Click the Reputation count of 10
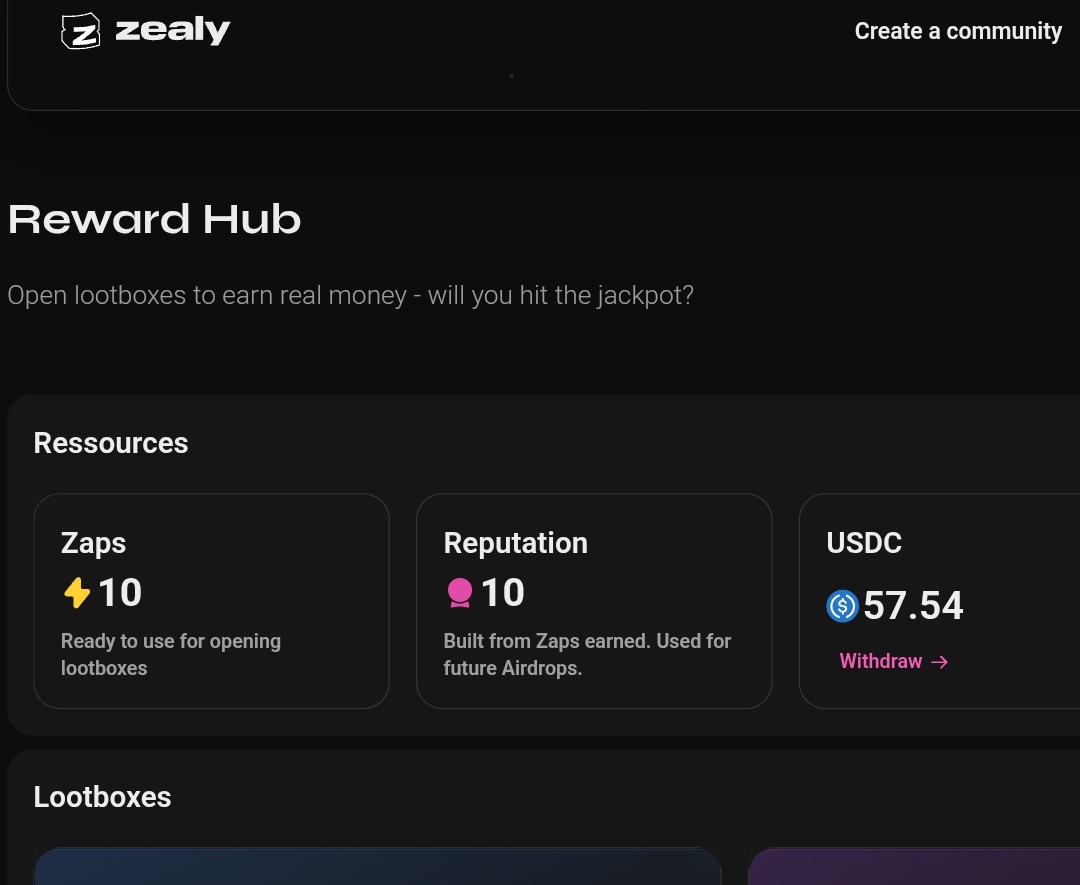This screenshot has height=885, width=1080. tap(503, 592)
